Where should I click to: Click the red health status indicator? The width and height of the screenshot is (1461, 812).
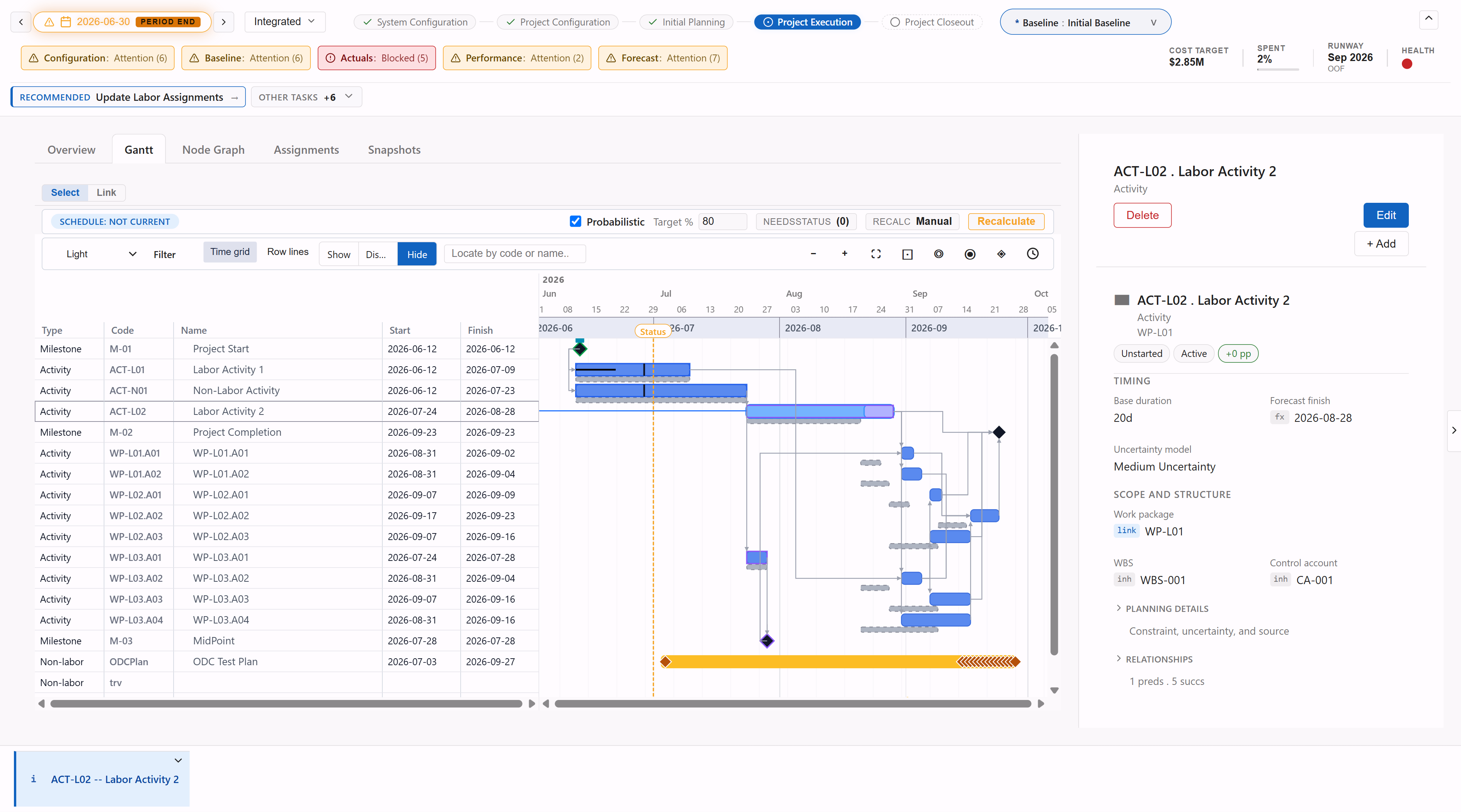point(1407,64)
